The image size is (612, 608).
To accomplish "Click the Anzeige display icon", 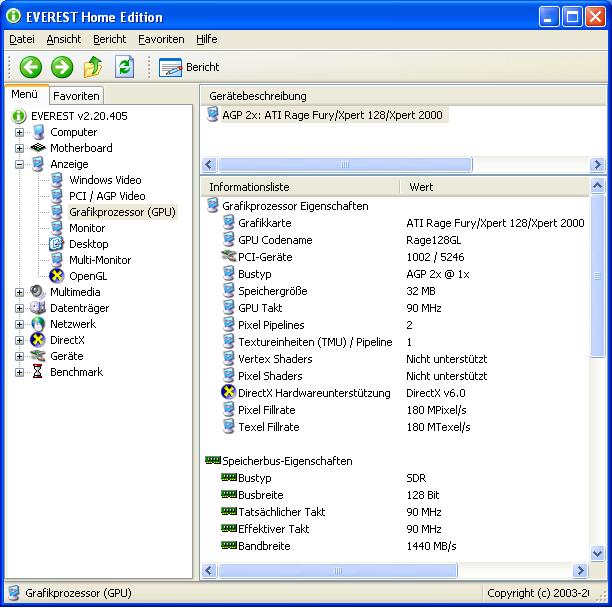I will click(x=38, y=164).
